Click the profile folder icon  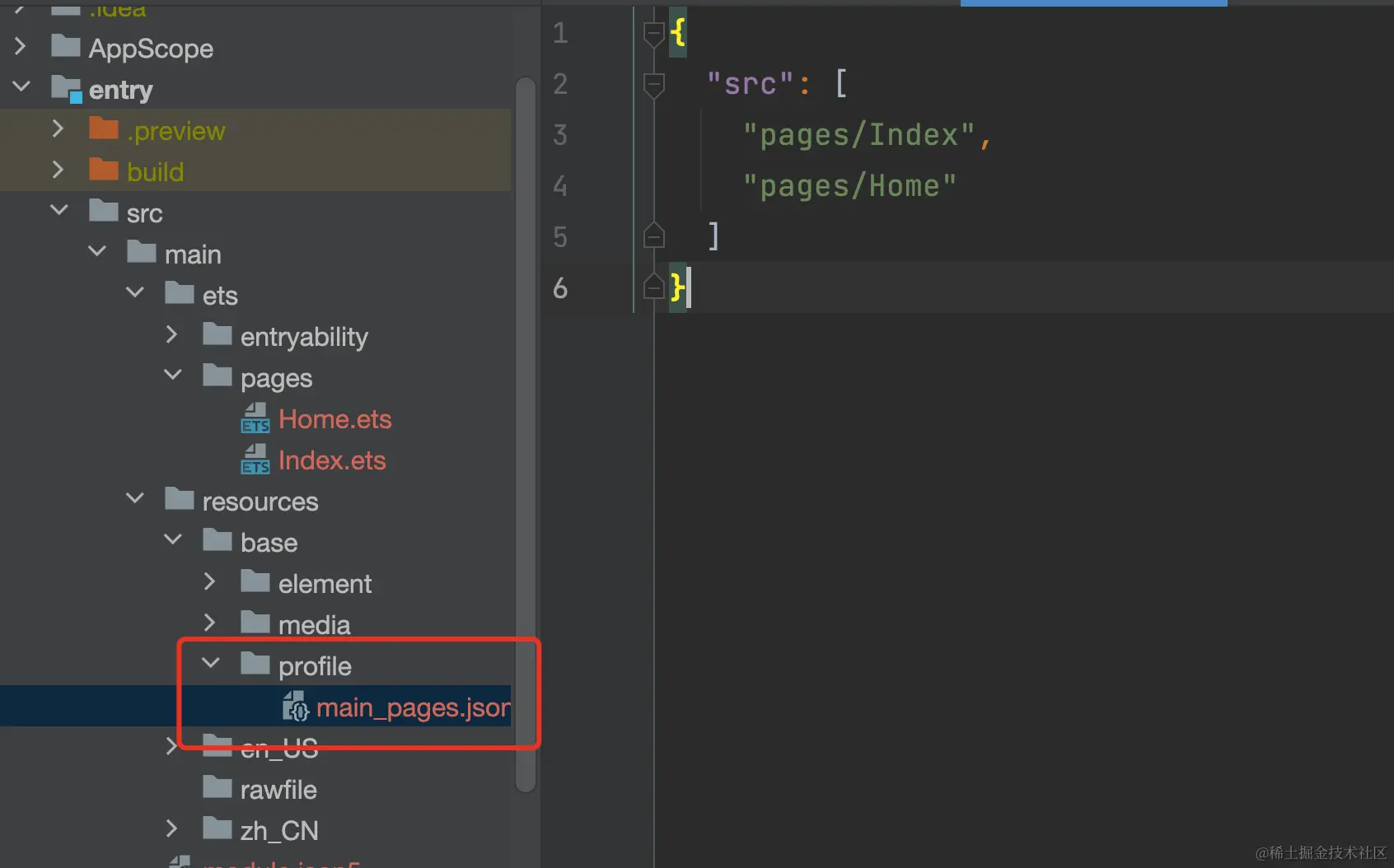point(255,664)
